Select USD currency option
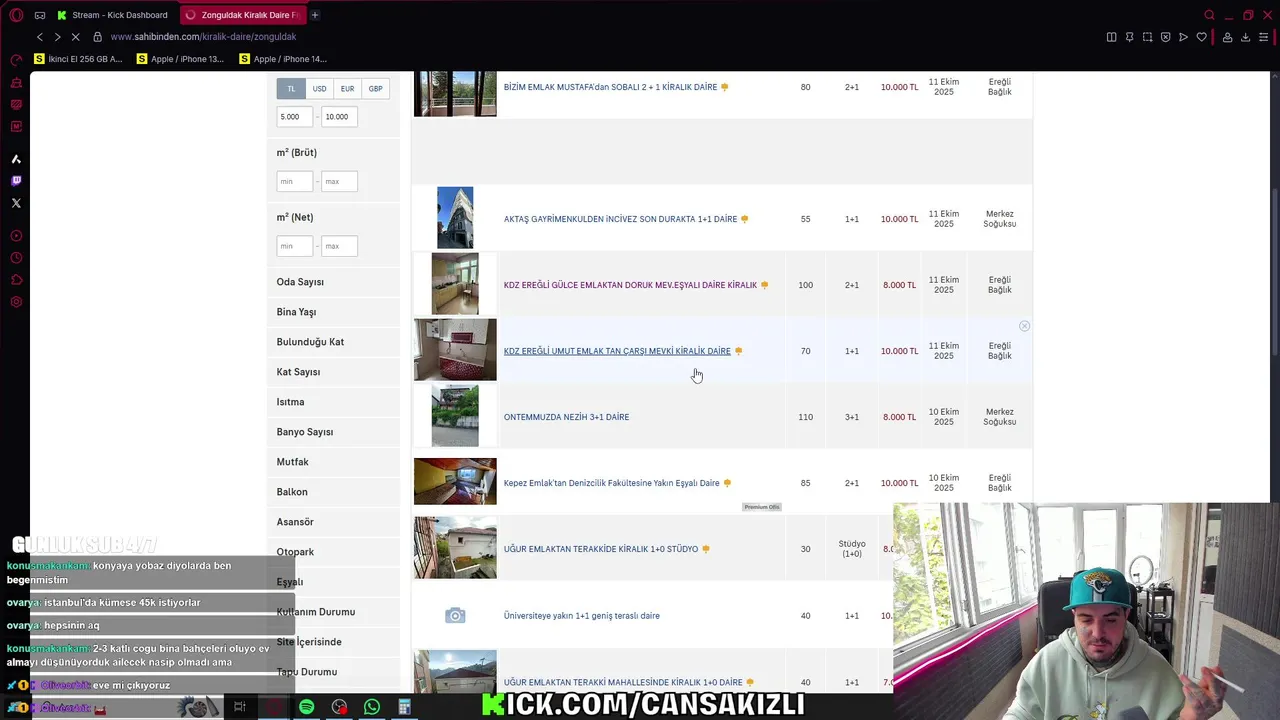The width and height of the screenshot is (1280, 720). click(x=319, y=89)
